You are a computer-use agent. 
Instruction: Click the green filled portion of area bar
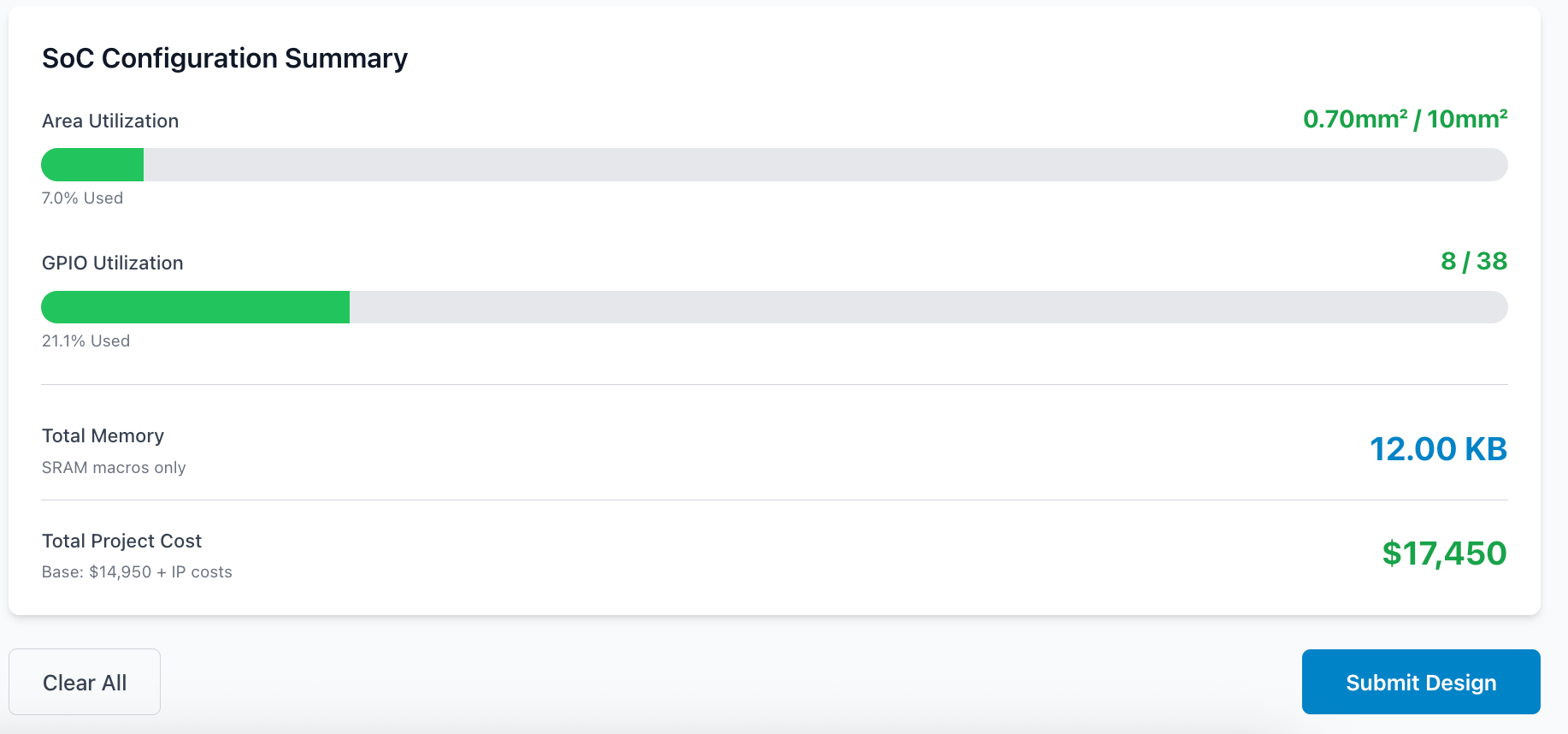point(91,164)
